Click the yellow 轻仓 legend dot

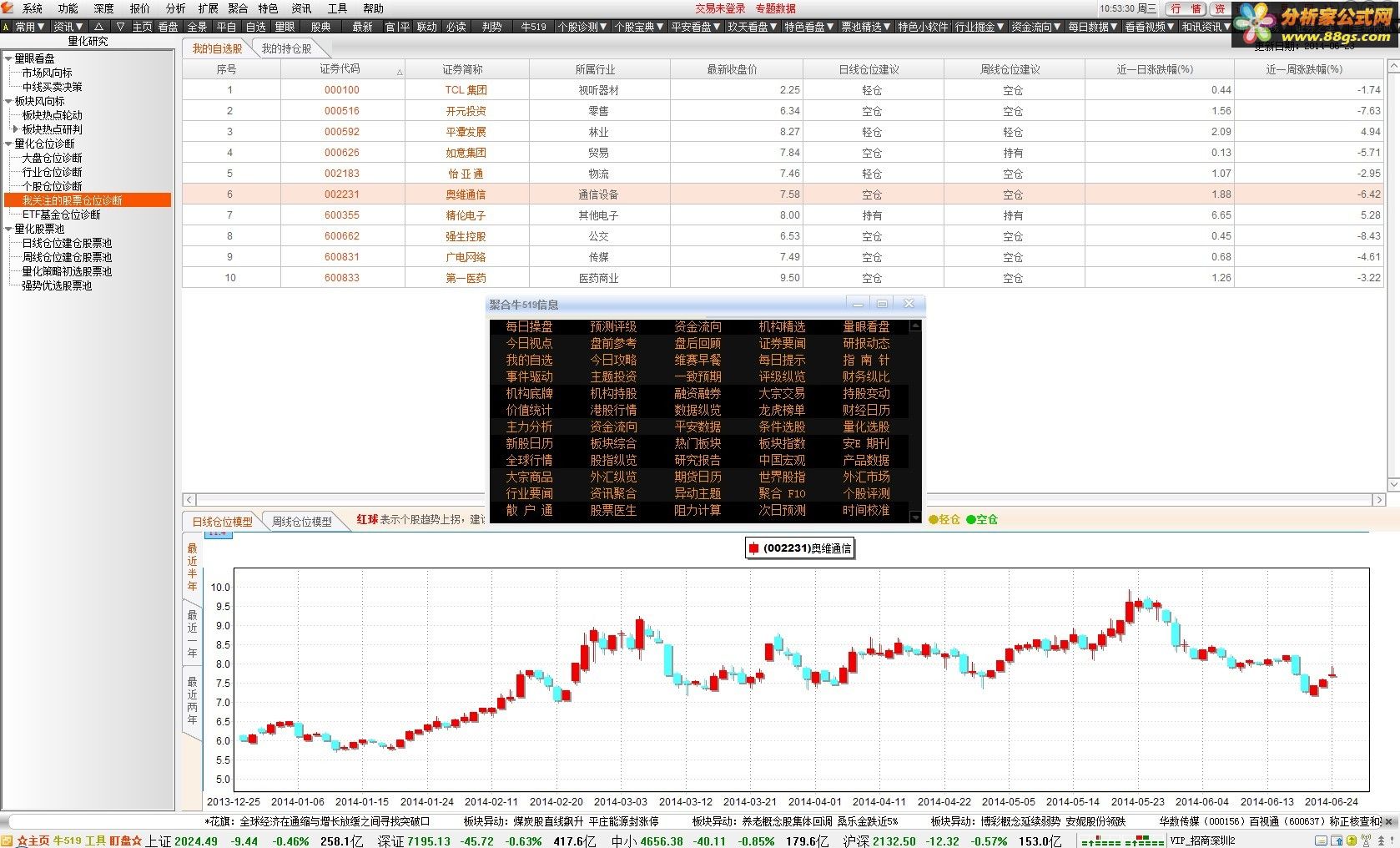934,519
